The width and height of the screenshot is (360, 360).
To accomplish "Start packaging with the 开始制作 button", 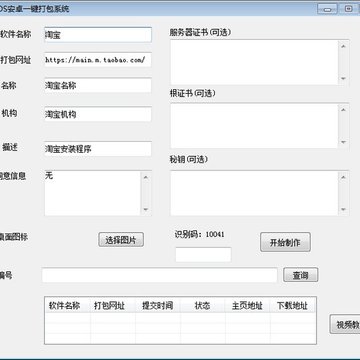I will (x=285, y=242).
